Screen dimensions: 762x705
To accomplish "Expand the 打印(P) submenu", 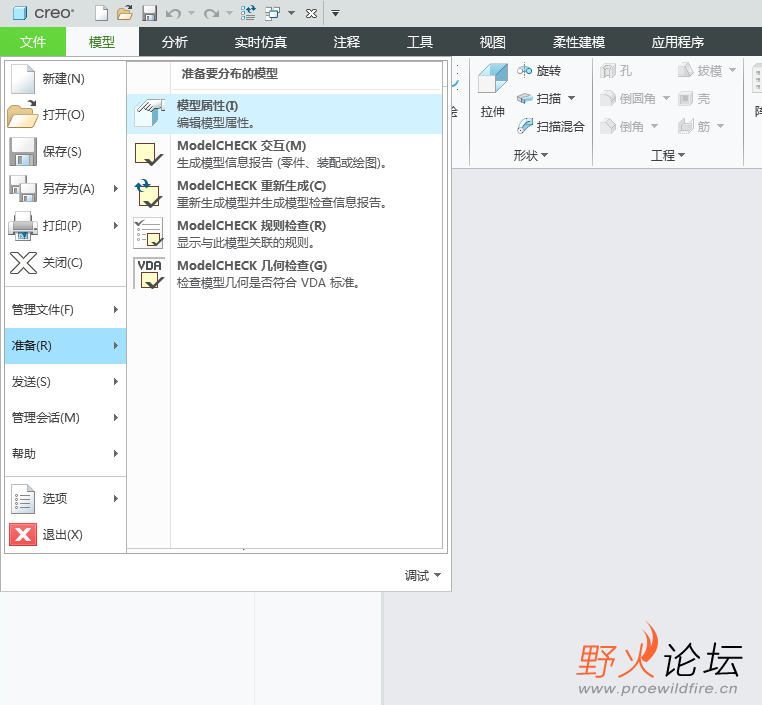I will click(66, 225).
